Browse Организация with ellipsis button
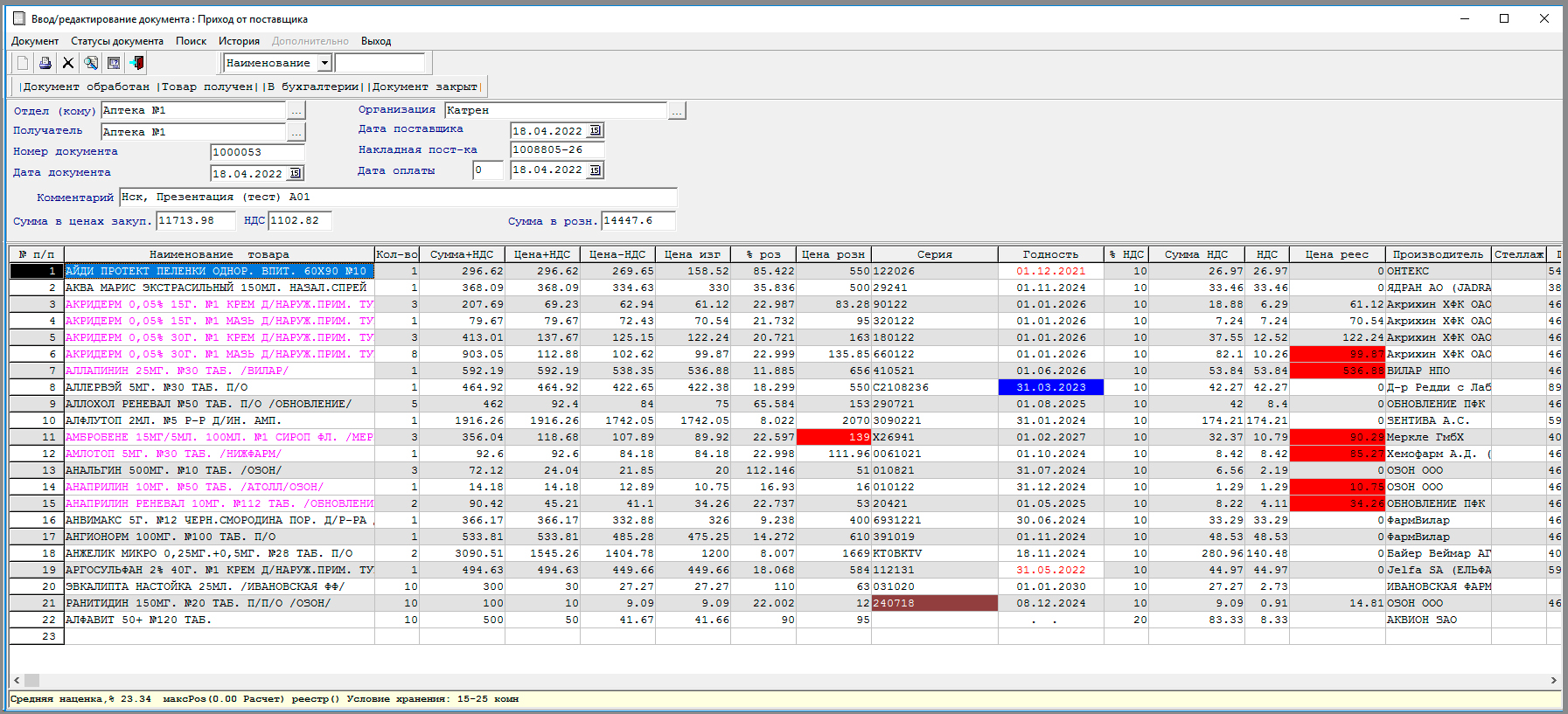1568x714 pixels. coord(677,110)
